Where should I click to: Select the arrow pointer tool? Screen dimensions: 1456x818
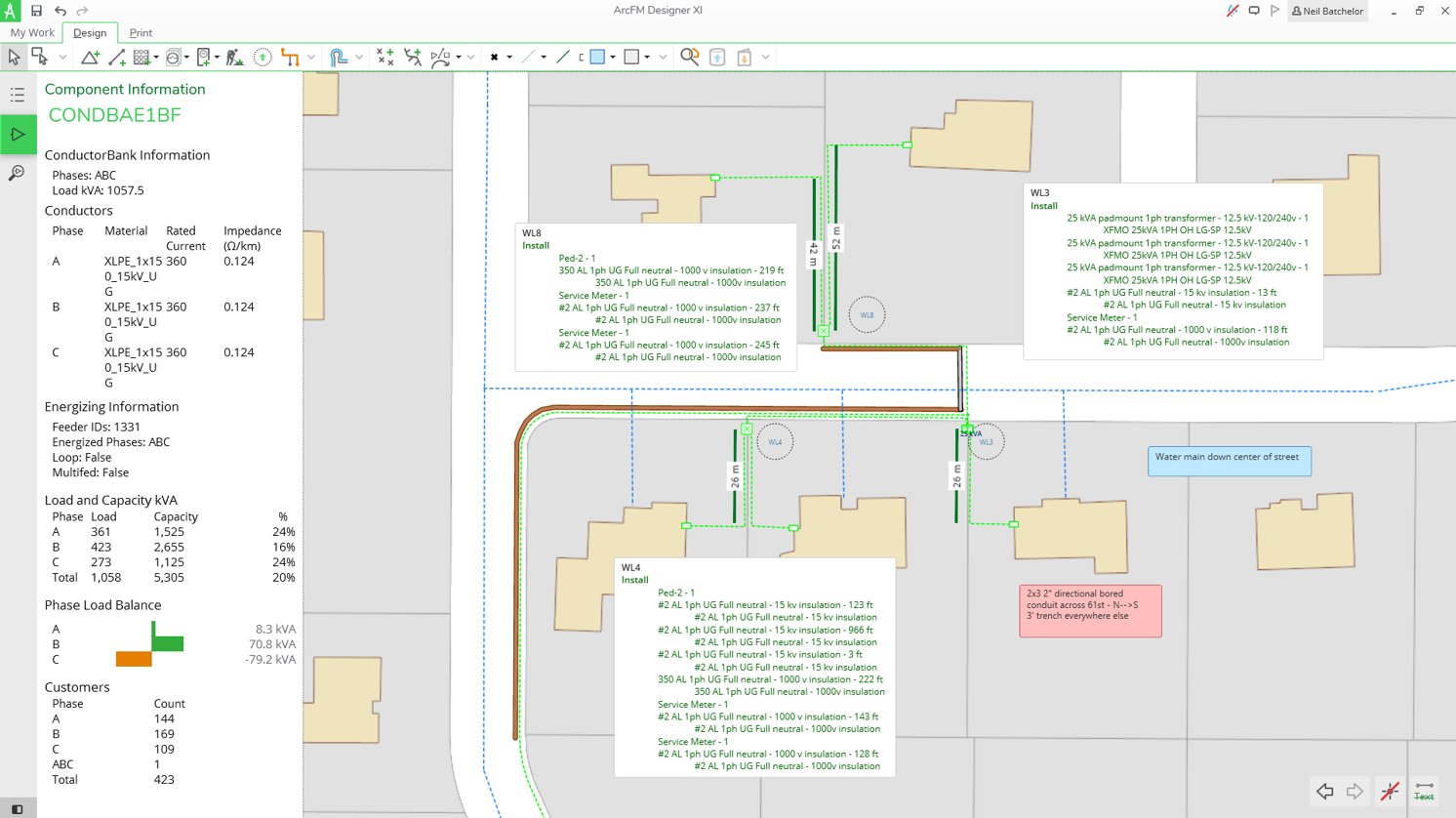tap(14, 58)
